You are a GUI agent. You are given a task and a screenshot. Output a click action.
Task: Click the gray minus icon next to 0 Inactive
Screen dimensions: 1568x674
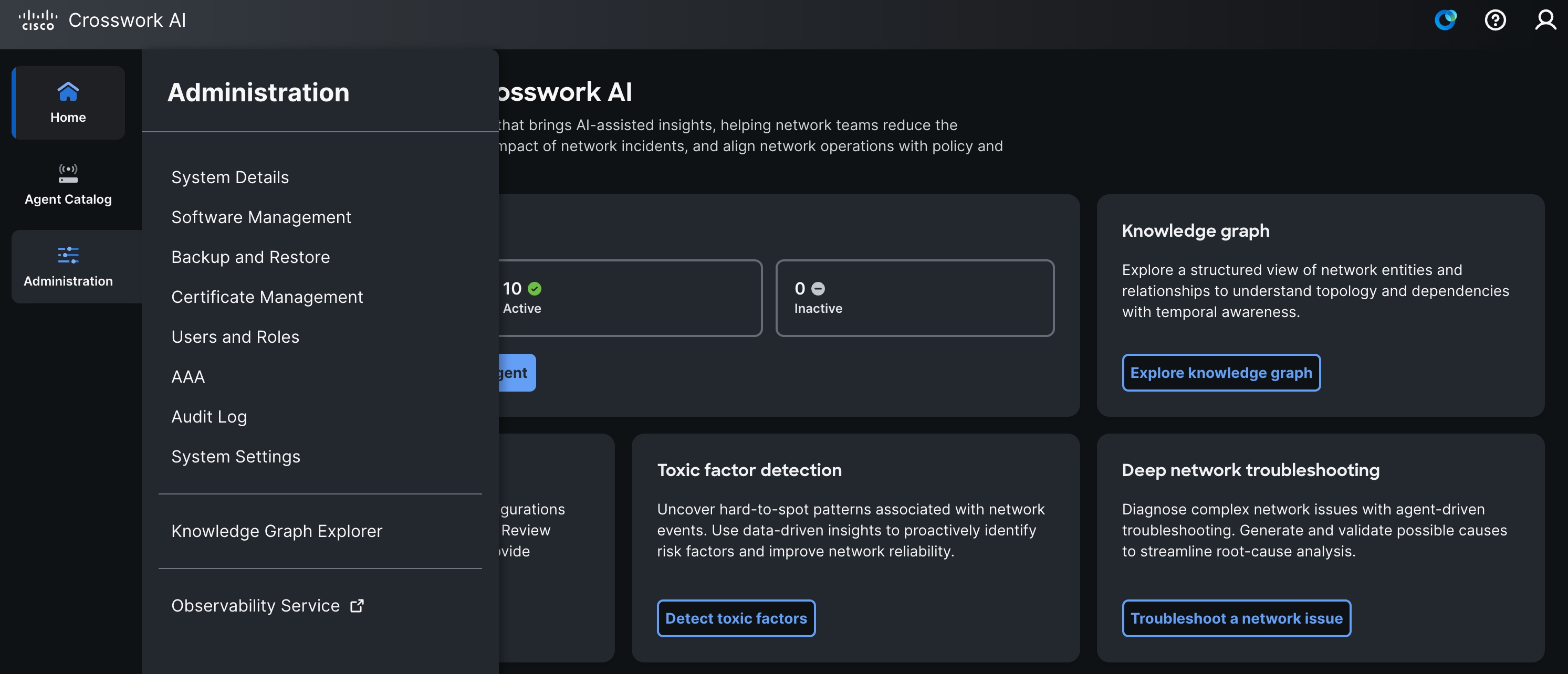click(x=818, y=288)
